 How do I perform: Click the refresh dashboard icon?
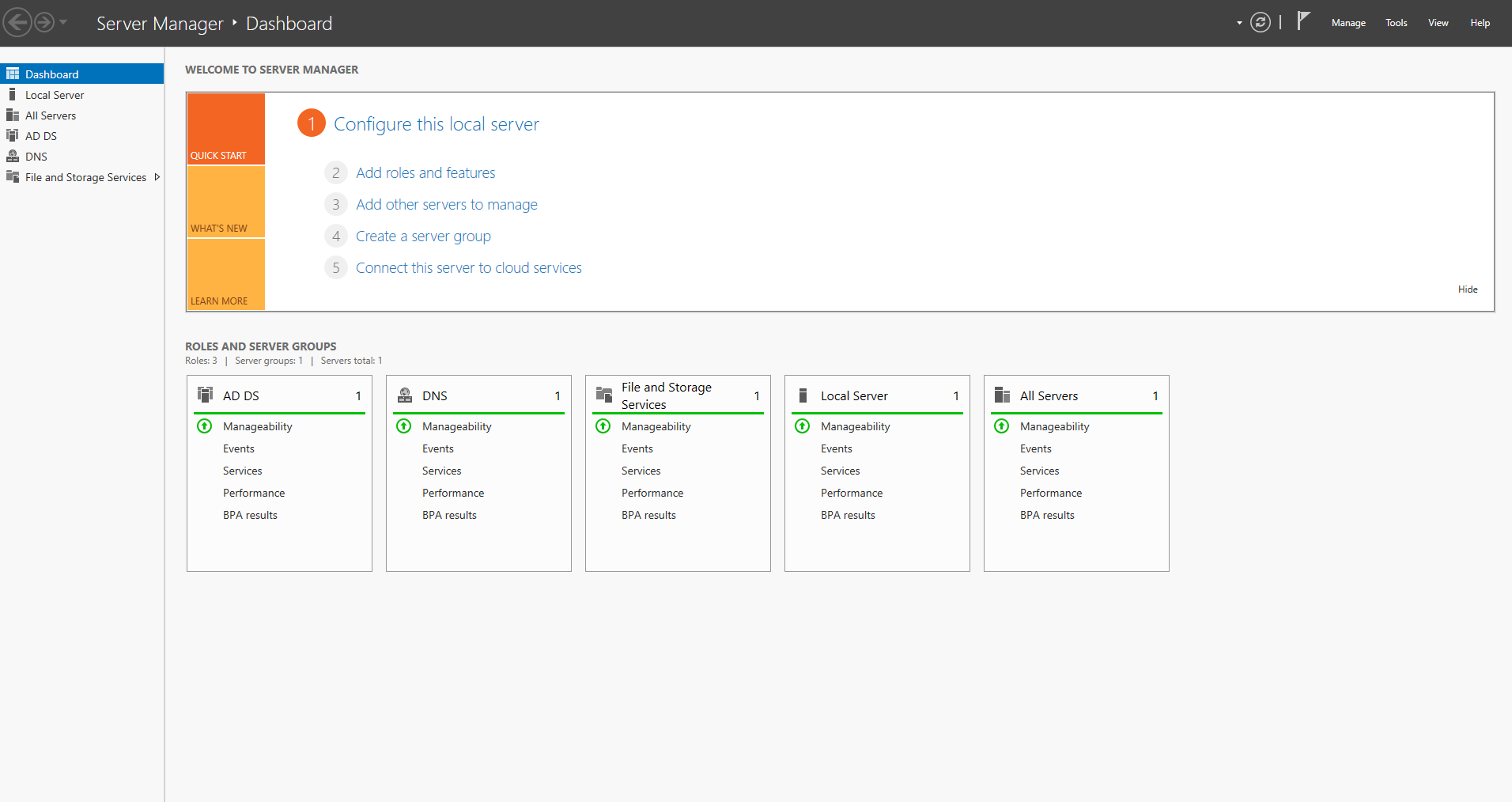coord(1261,22)
